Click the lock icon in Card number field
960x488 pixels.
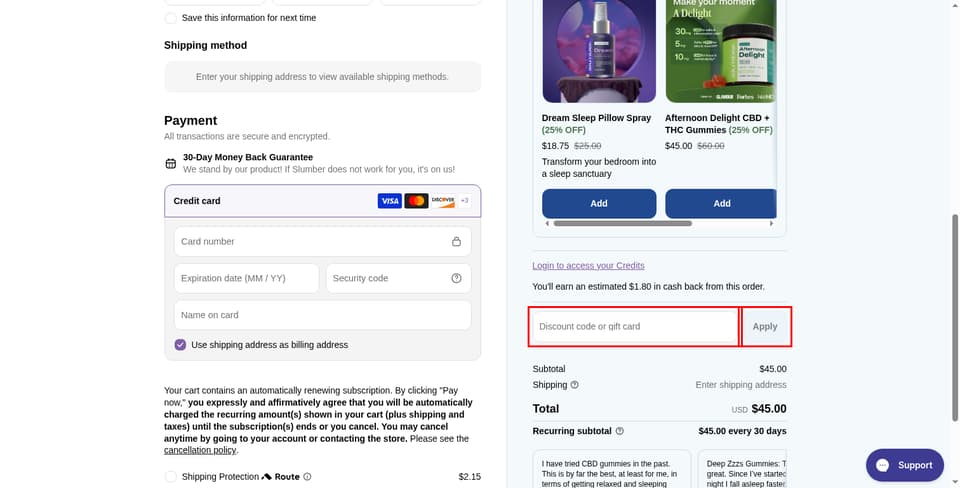pyautogui.click(x=456, y=241)
